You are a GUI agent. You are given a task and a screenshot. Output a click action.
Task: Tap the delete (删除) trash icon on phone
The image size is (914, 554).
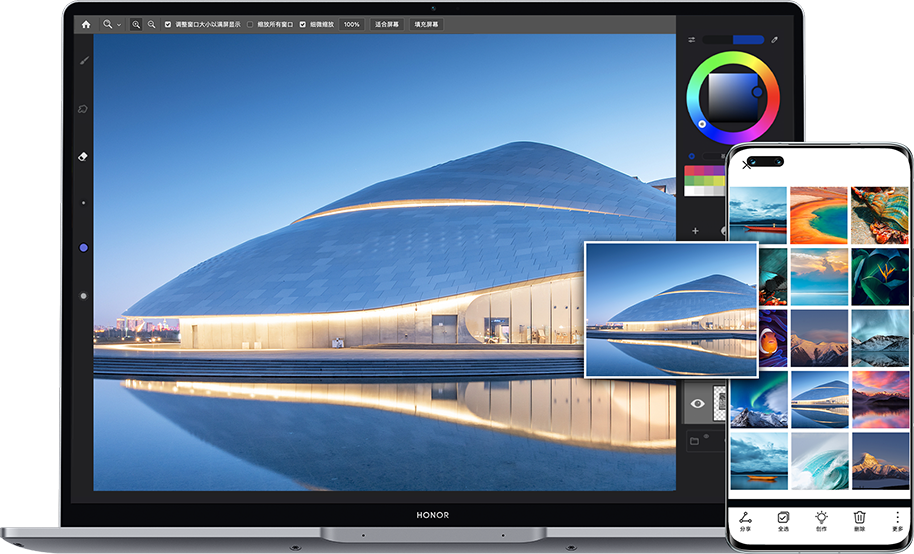859,519
